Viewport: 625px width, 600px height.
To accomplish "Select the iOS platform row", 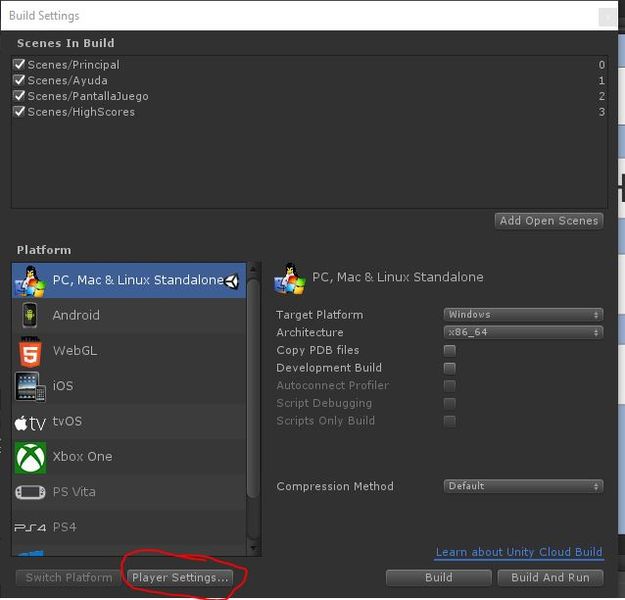I will point(129,386).
